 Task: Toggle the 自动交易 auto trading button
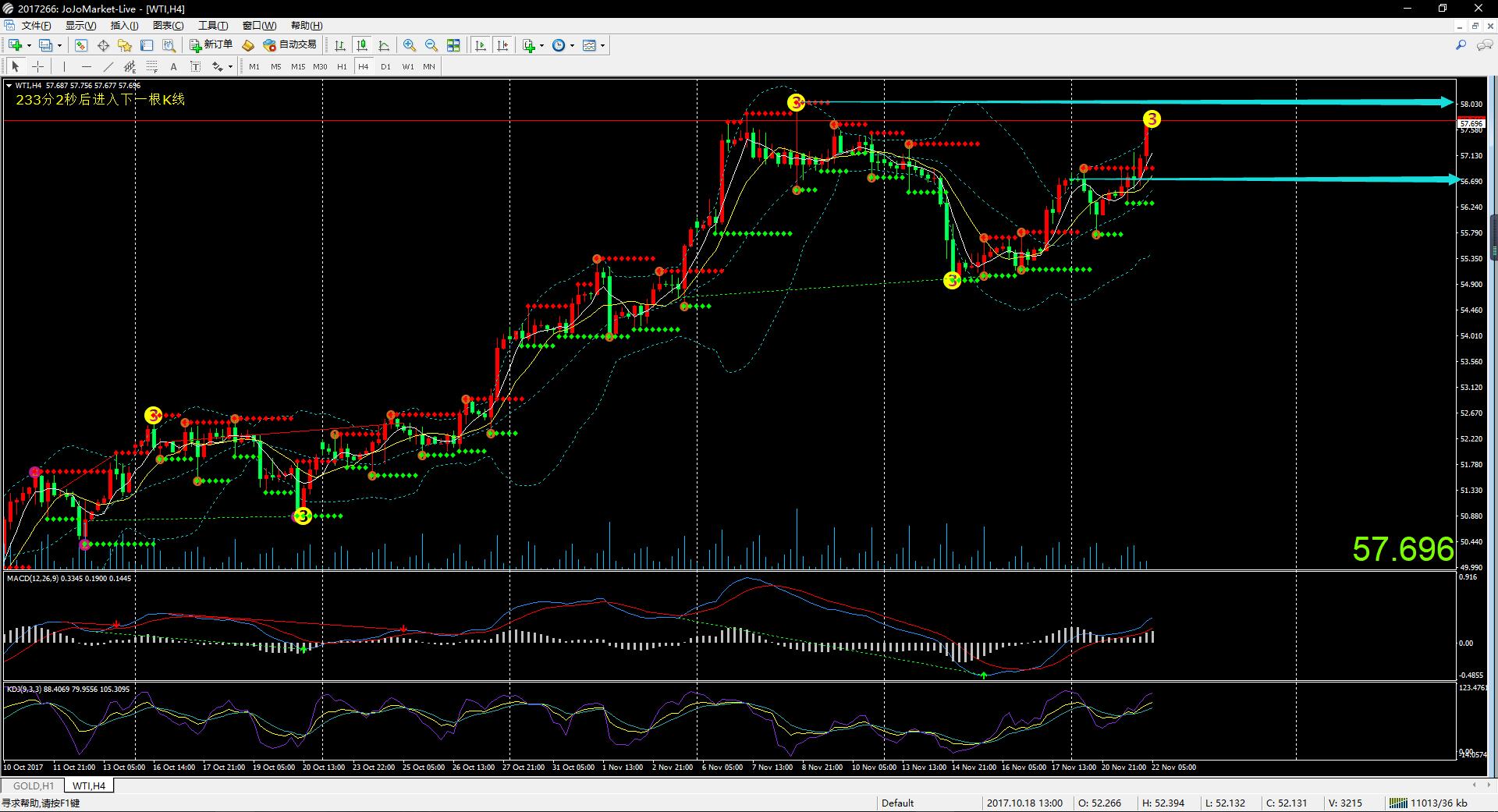pos(290,45)
